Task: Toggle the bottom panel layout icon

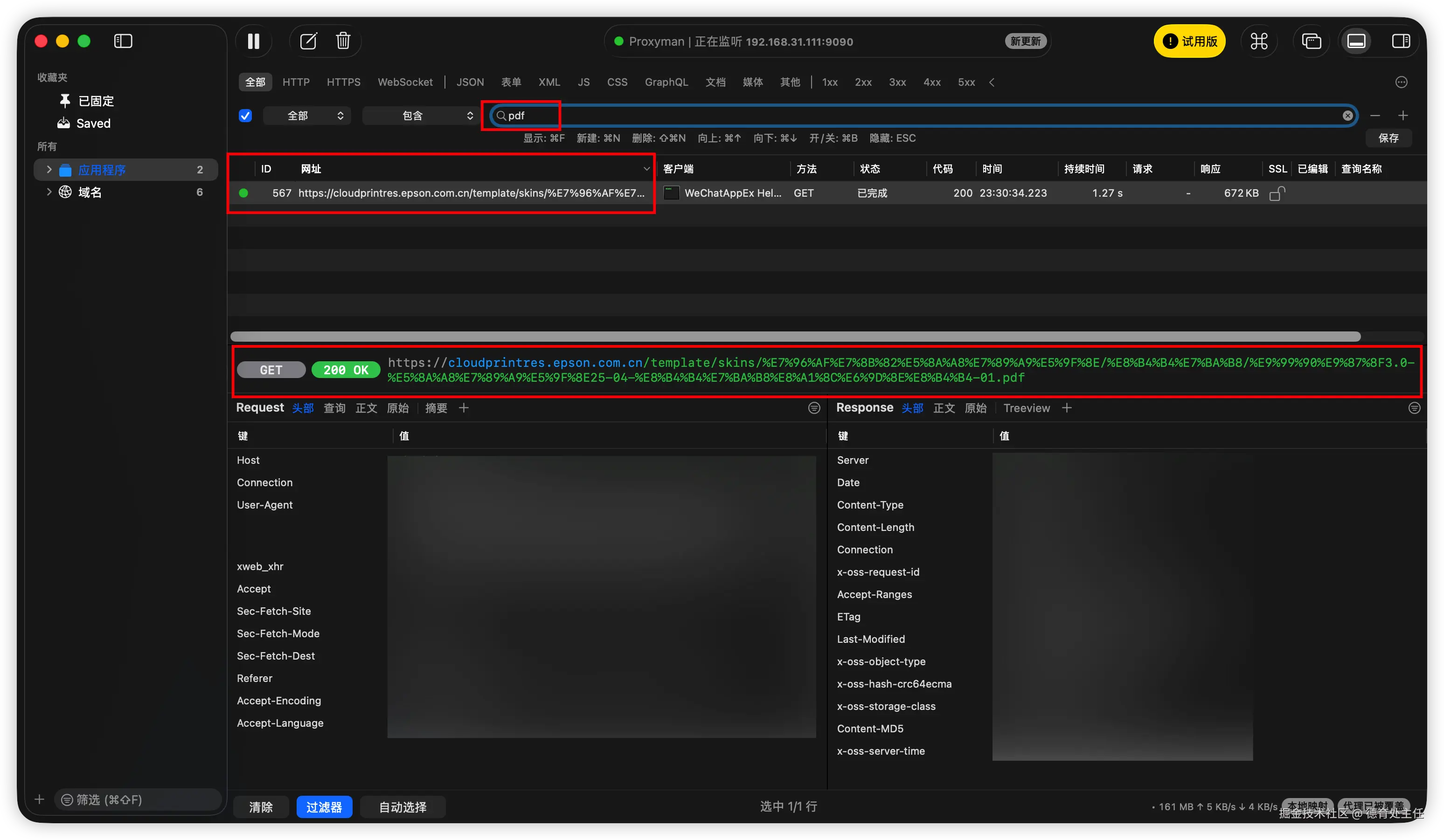Action: click(1356, 41)
